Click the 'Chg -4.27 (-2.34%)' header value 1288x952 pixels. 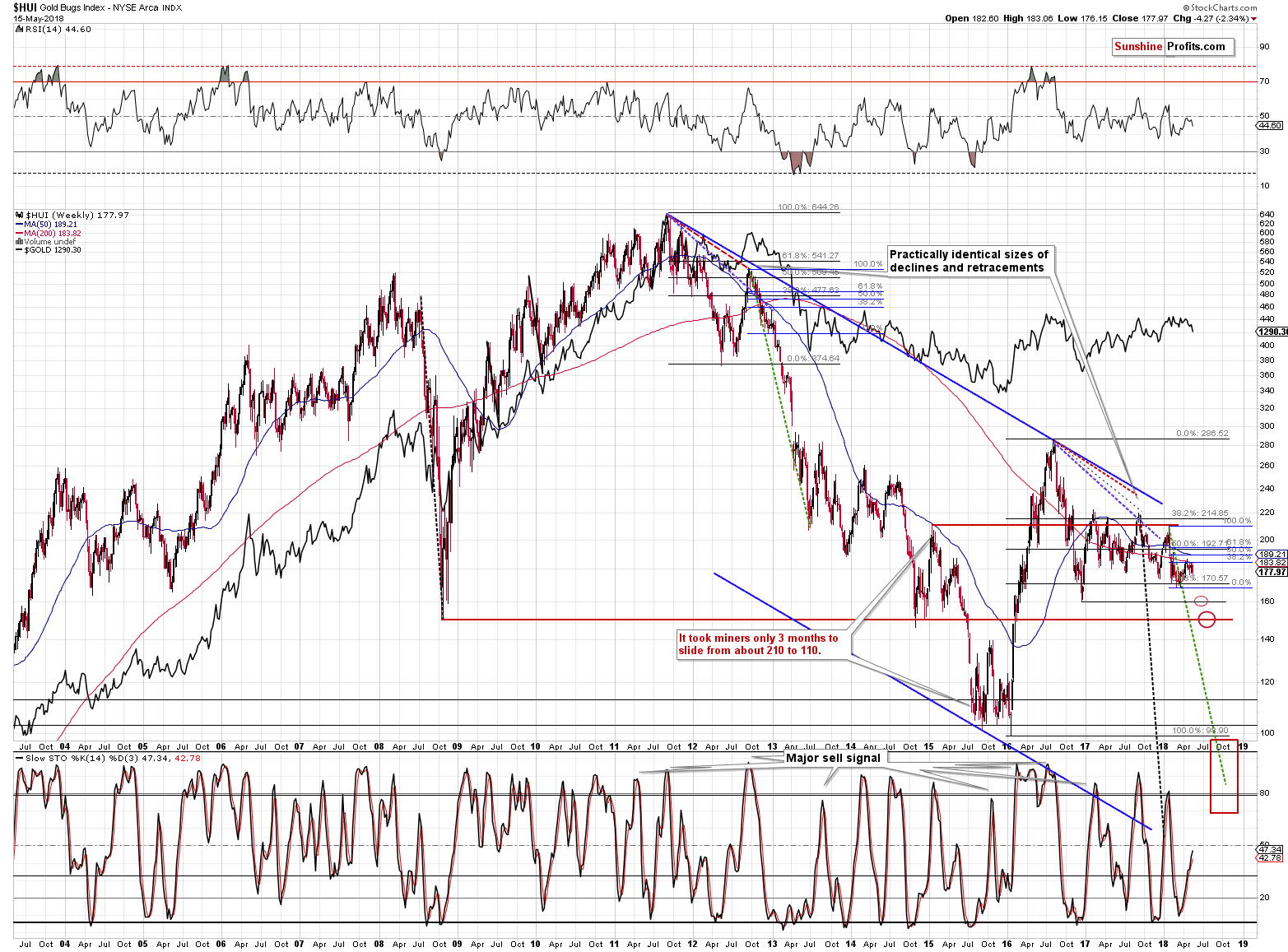coord(1211,18)
